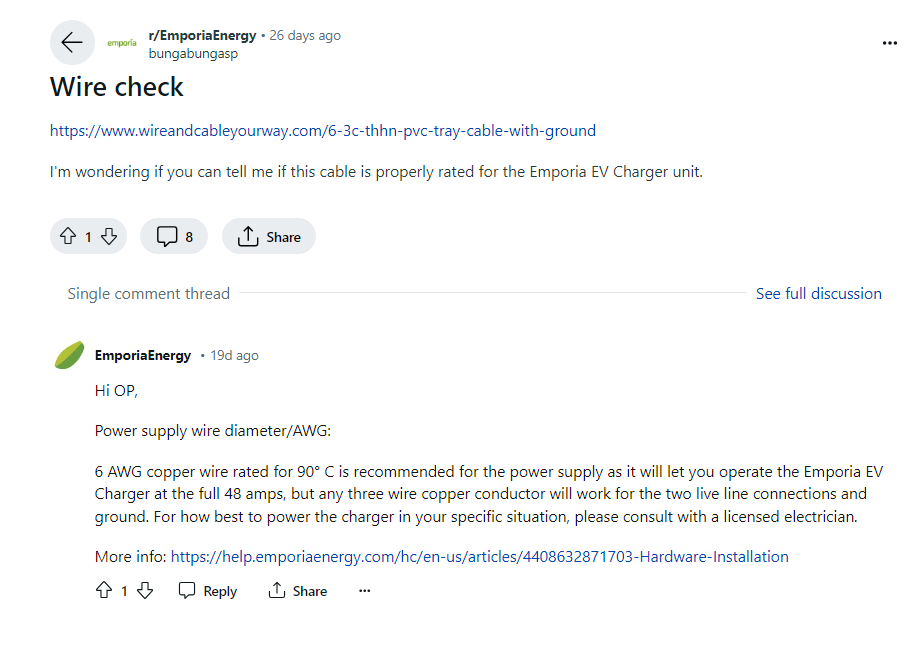904x651 pixels.
Task: Open the post's comments bubble showing 8
Action: pyautogui.click(x=174, y=236)
